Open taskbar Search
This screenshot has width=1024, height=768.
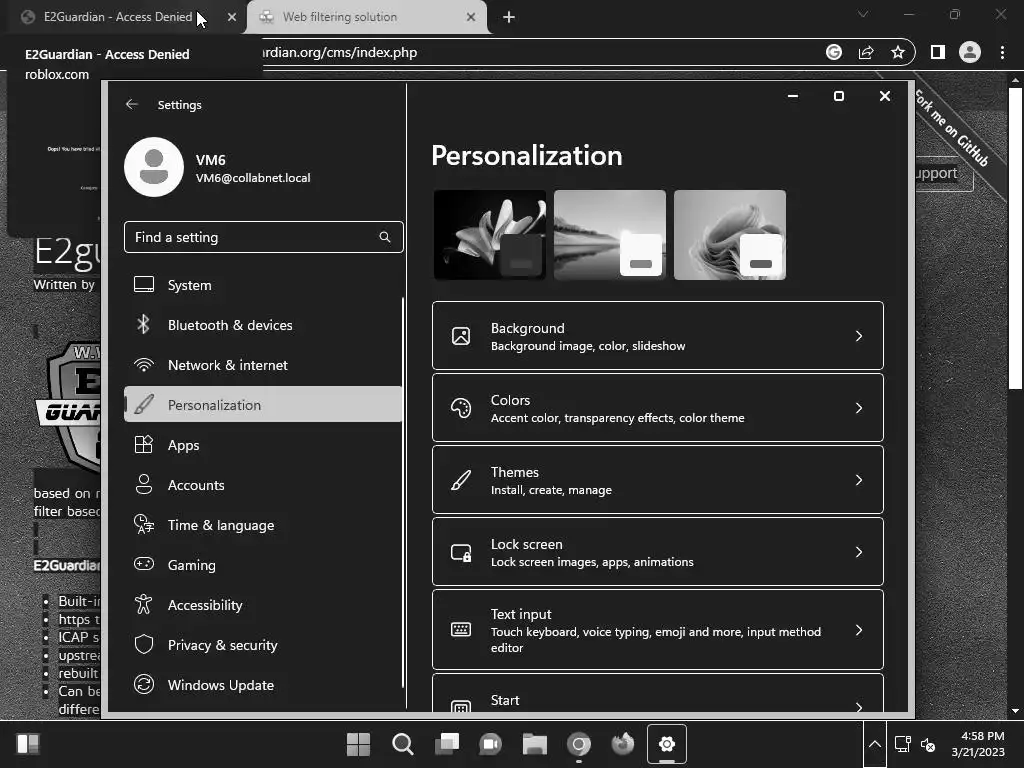point(403,744)
